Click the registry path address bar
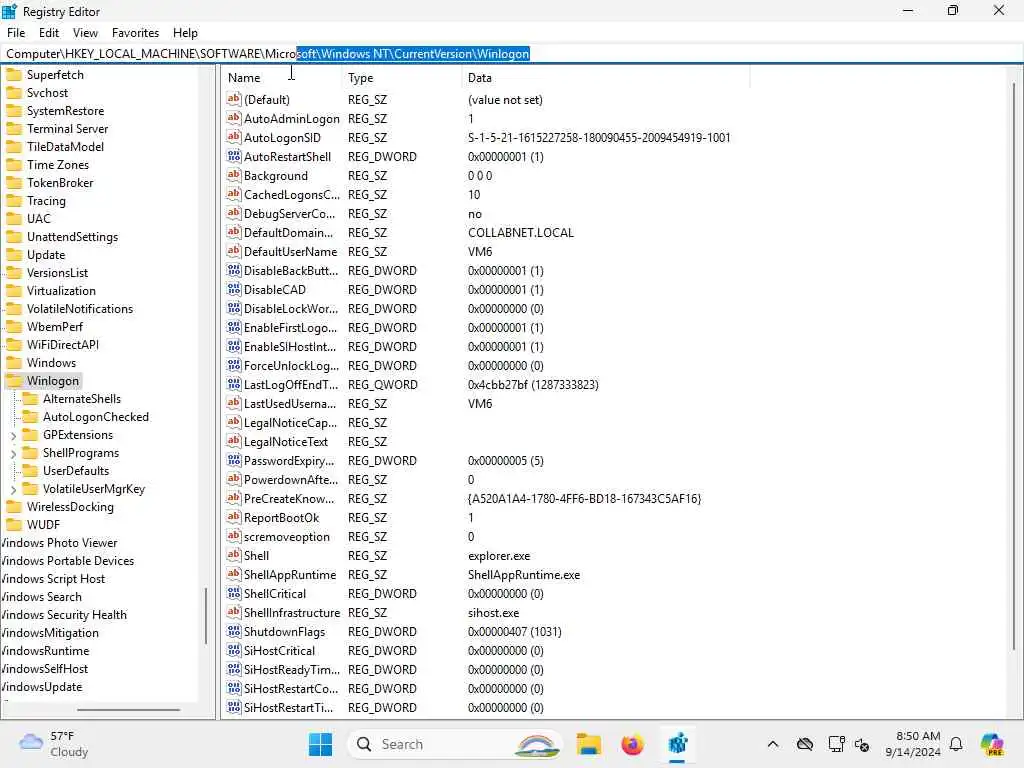 coord(512,54)
